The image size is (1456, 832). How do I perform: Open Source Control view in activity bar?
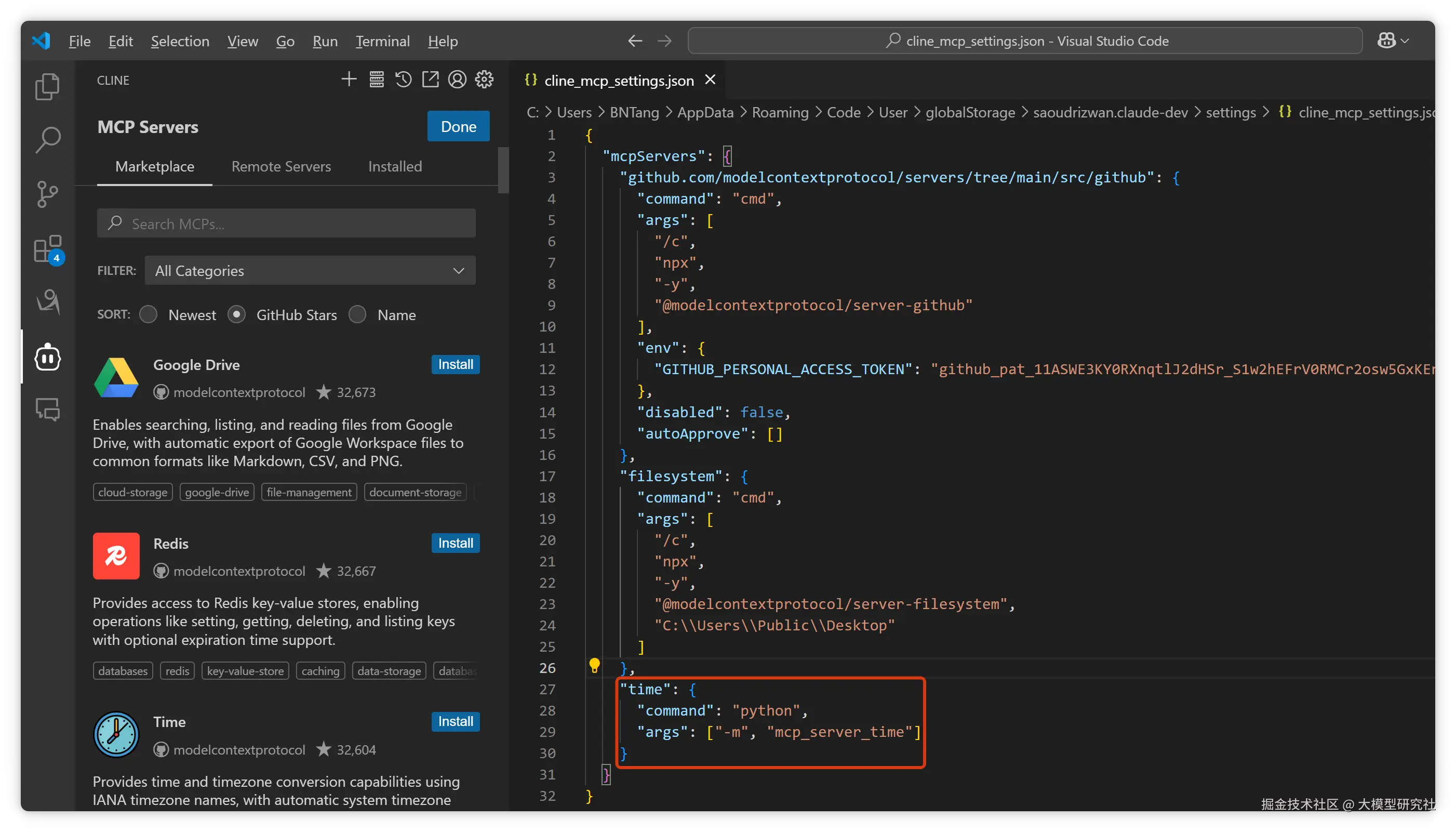pyautogui.click(x=47, y=194)
